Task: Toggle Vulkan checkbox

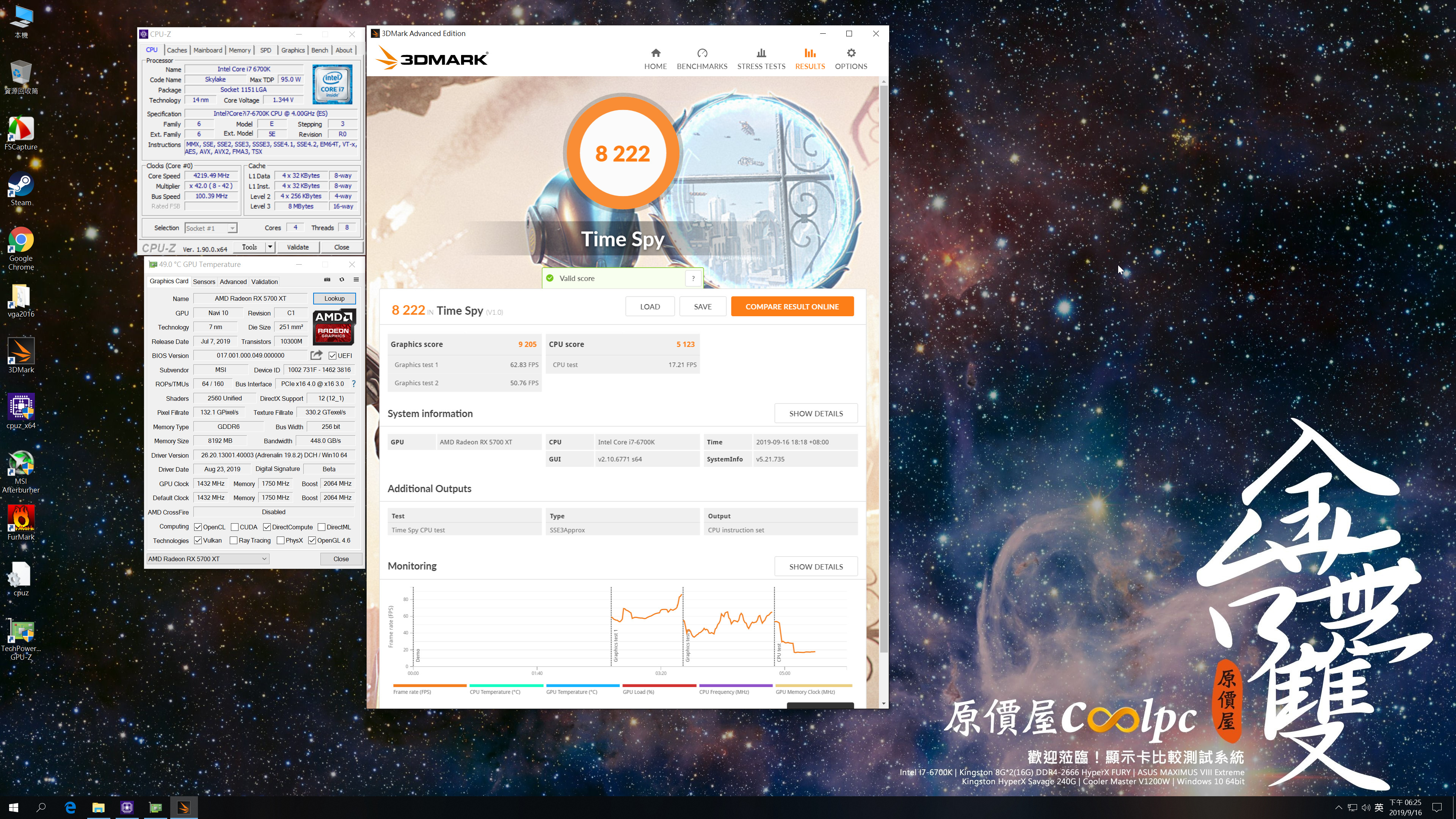Action: click(198, 540)
